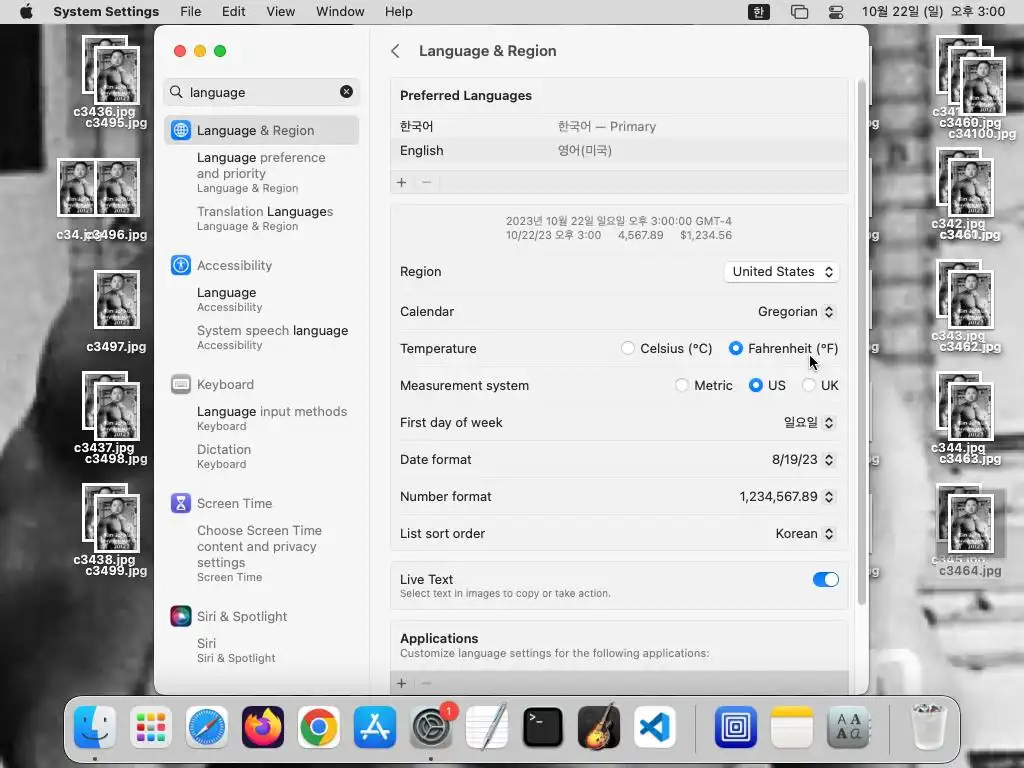
Task: Select Celsius temperature option
Action: click(x=628, y=348)
